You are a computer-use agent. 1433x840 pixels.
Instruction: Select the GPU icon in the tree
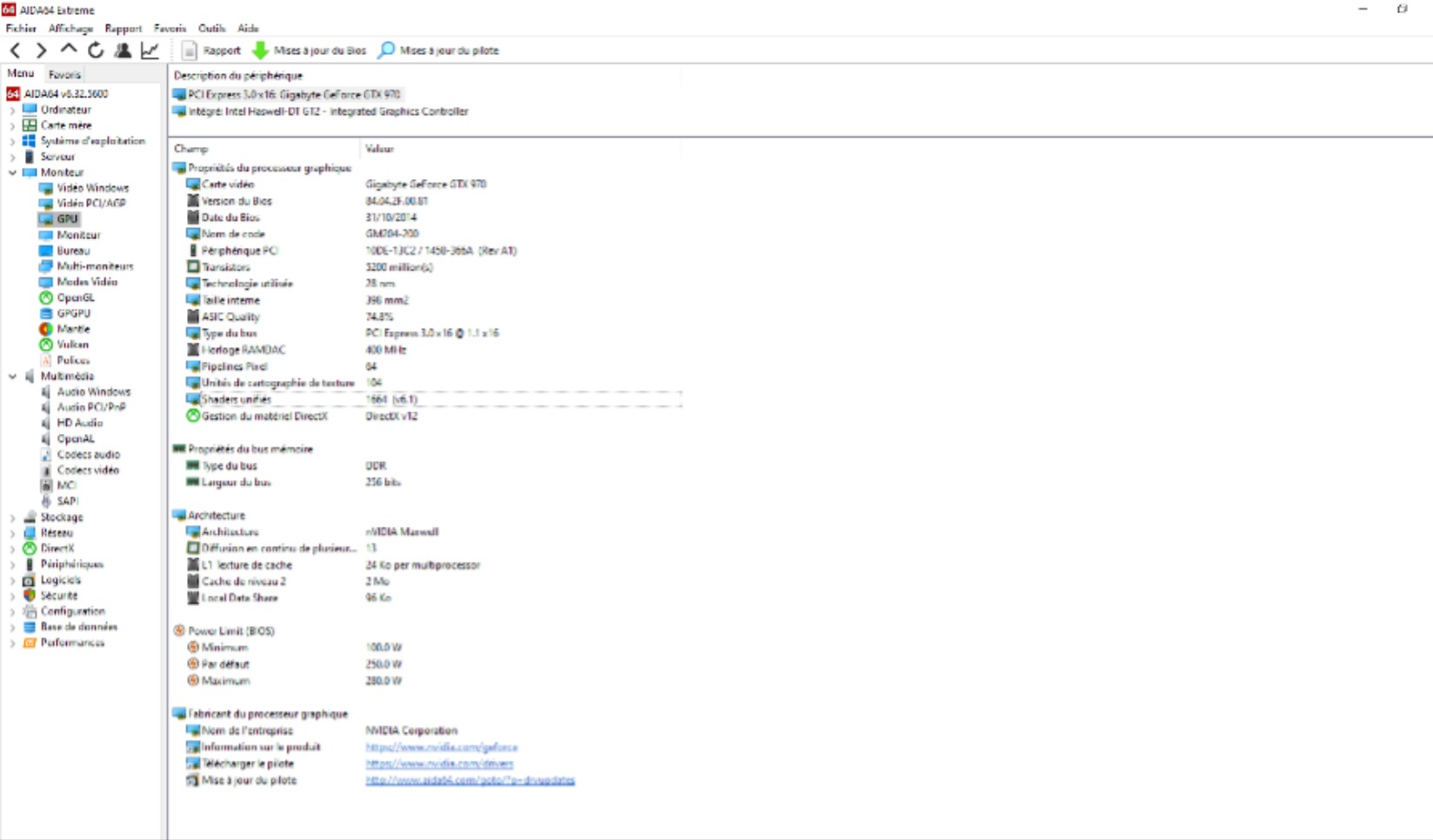[46, 219]
